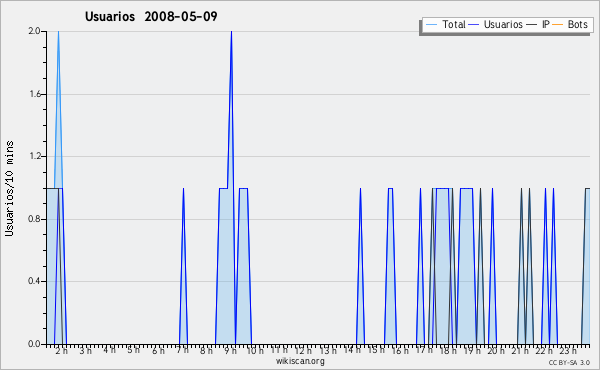Click the '3 h' x-axis label

85,350
